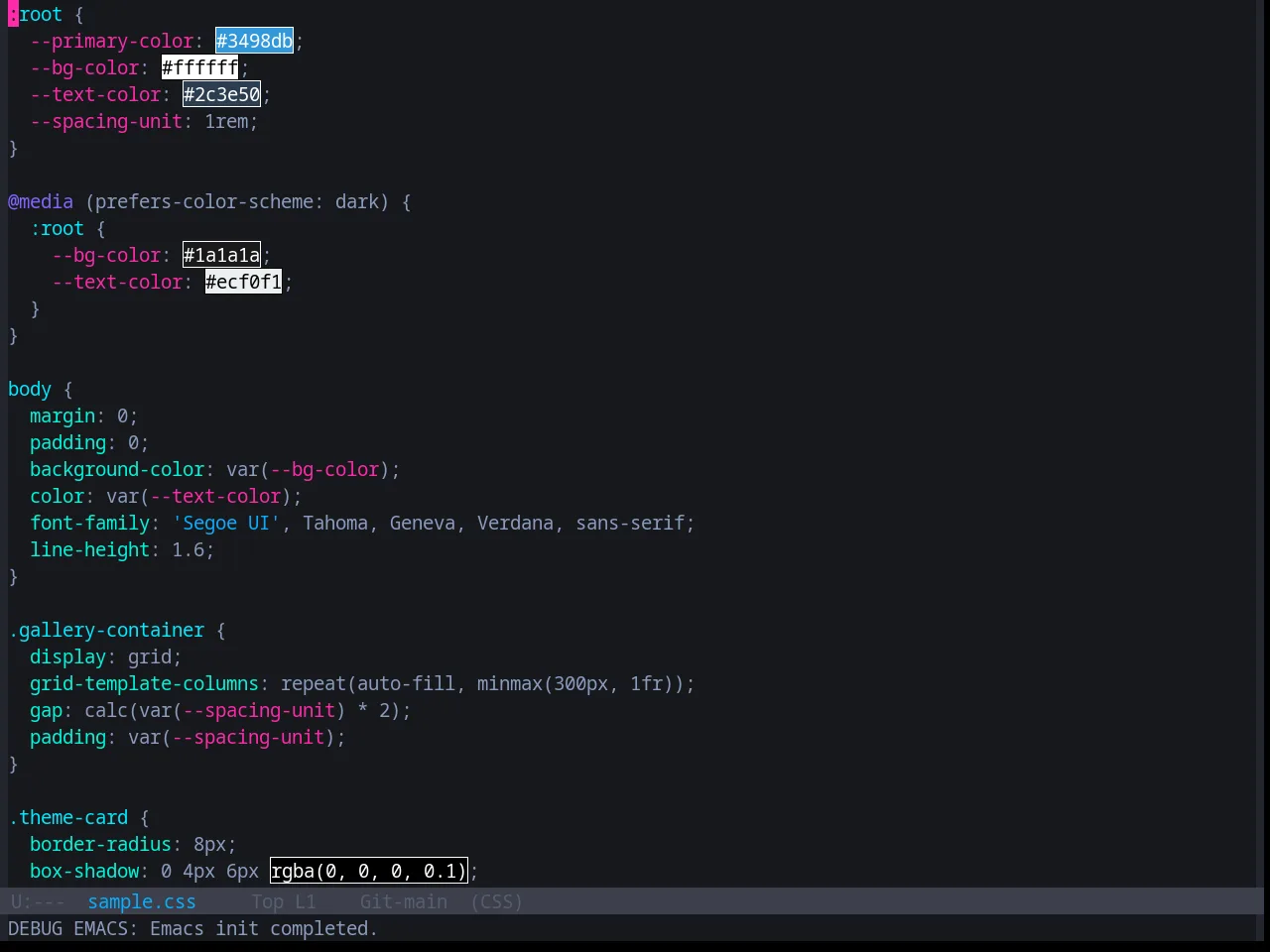Click the .theme-card selector
The height and width of the screenshot is (952, 1270).
point(68,817)
